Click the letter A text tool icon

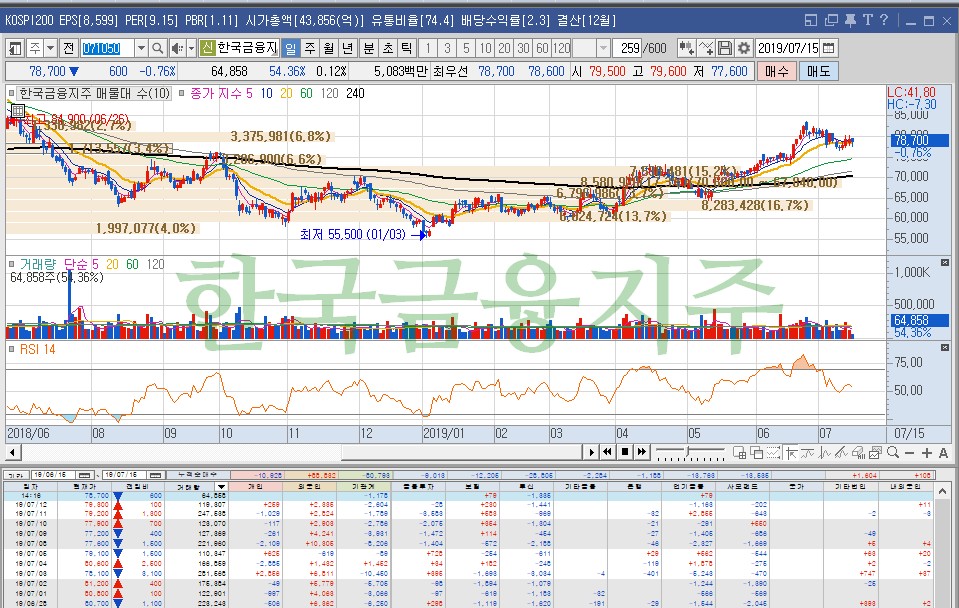click(x=943, y=453)
